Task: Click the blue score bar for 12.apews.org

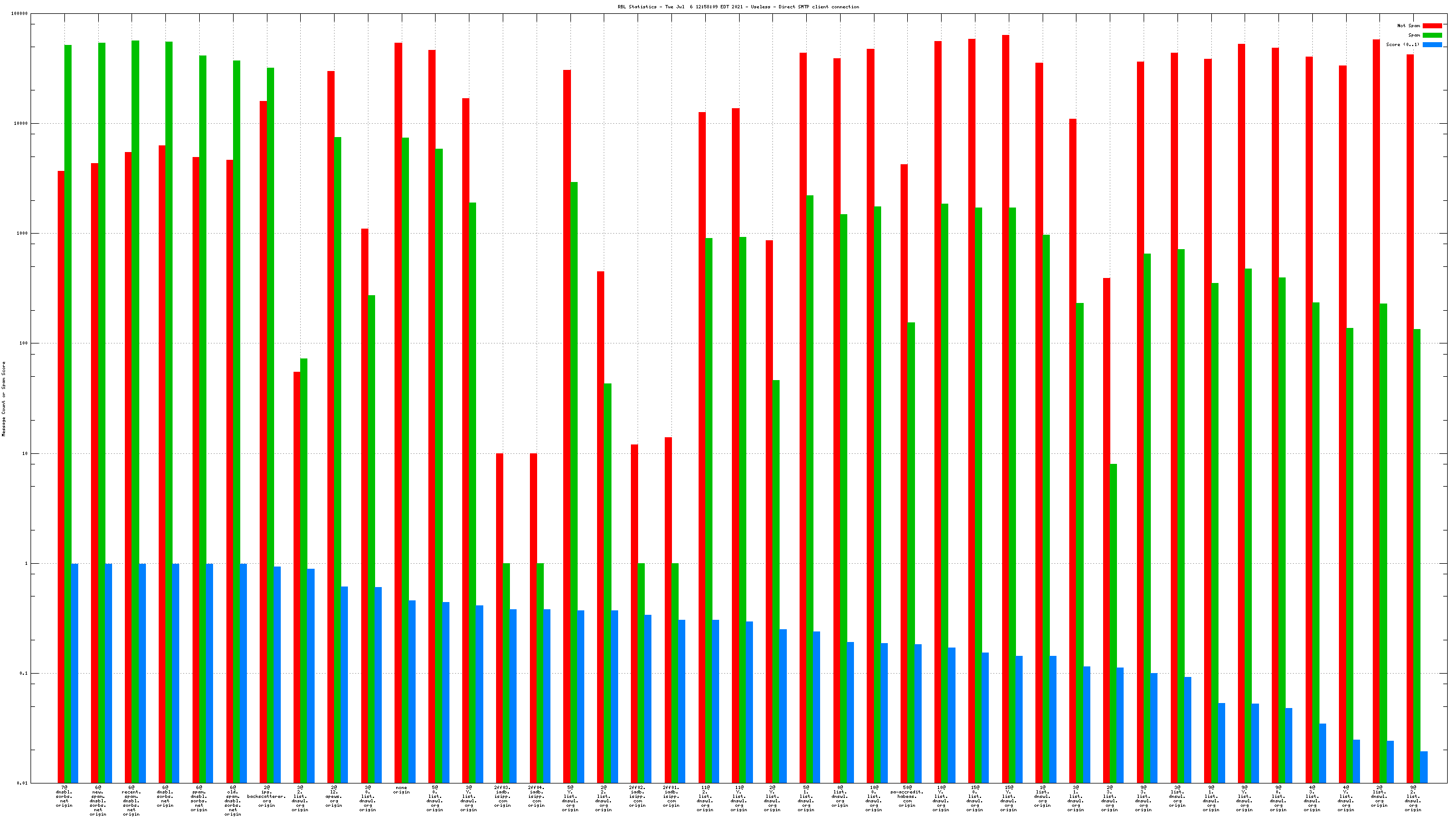Action: (344, 684)
